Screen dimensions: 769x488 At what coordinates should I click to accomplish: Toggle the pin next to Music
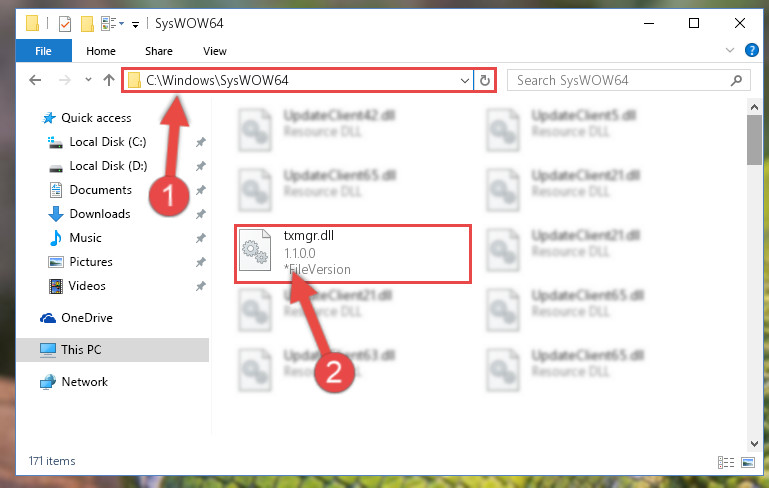201,238
